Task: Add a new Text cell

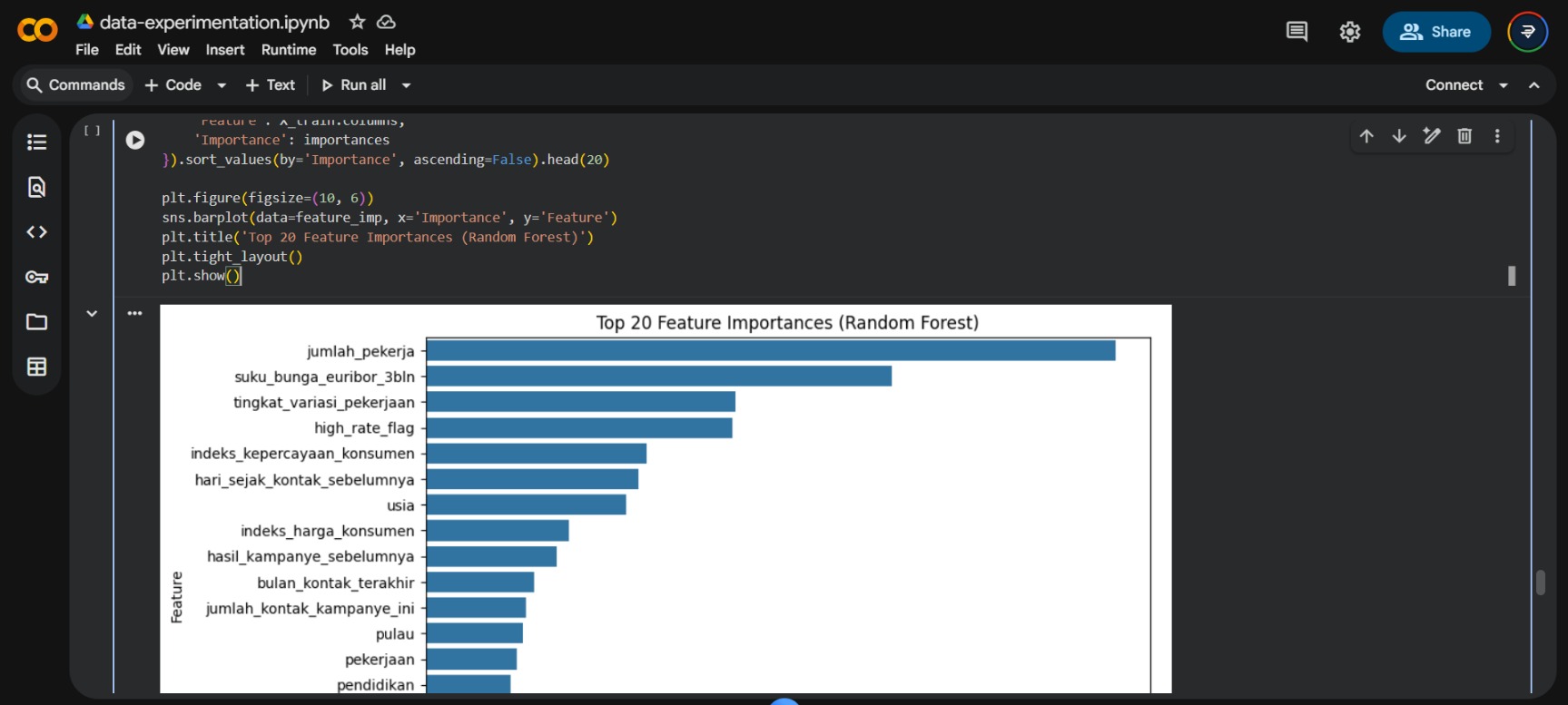Action: (271, 85)
